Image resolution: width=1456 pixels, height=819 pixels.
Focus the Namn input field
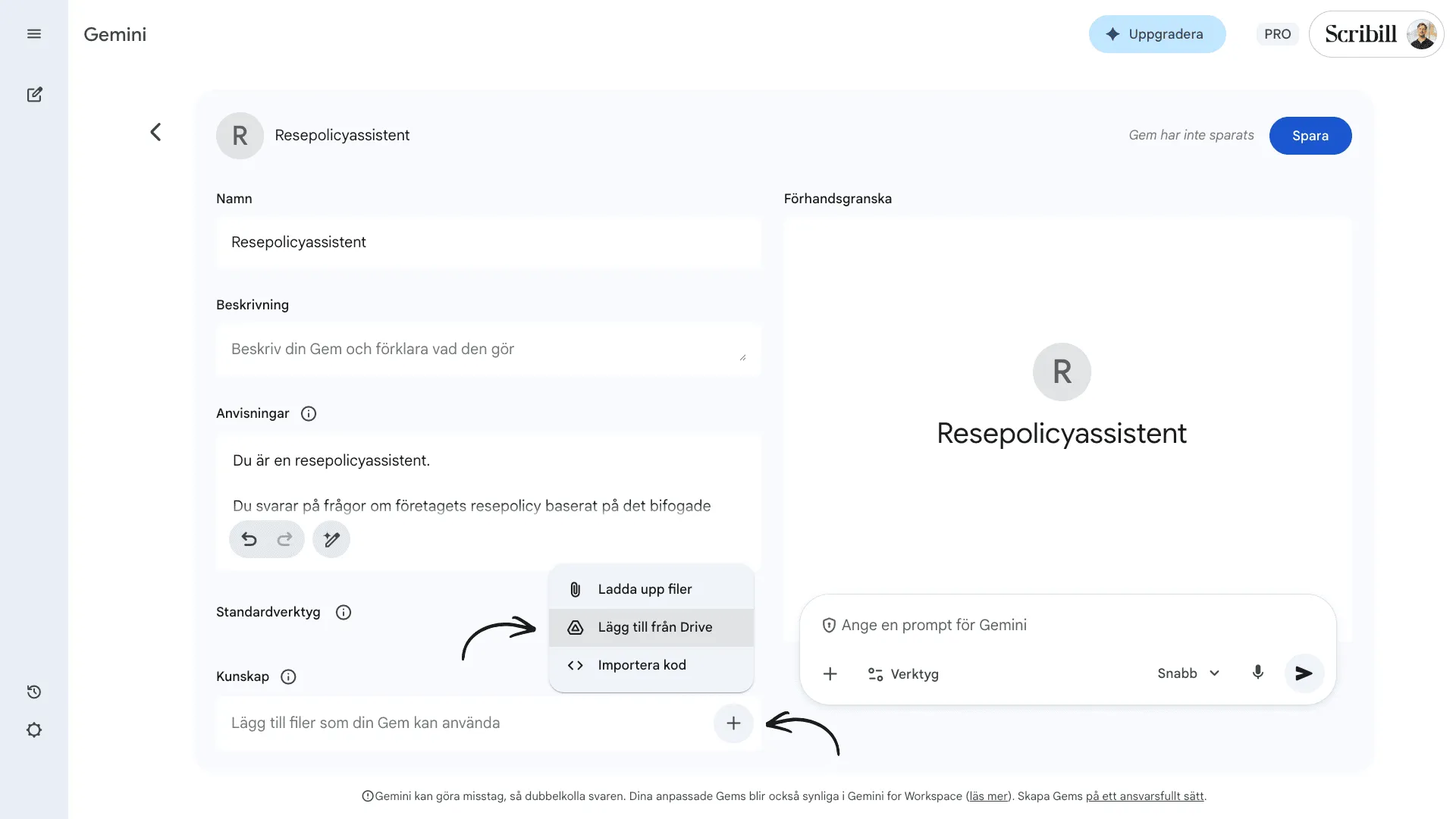(488, 242)
